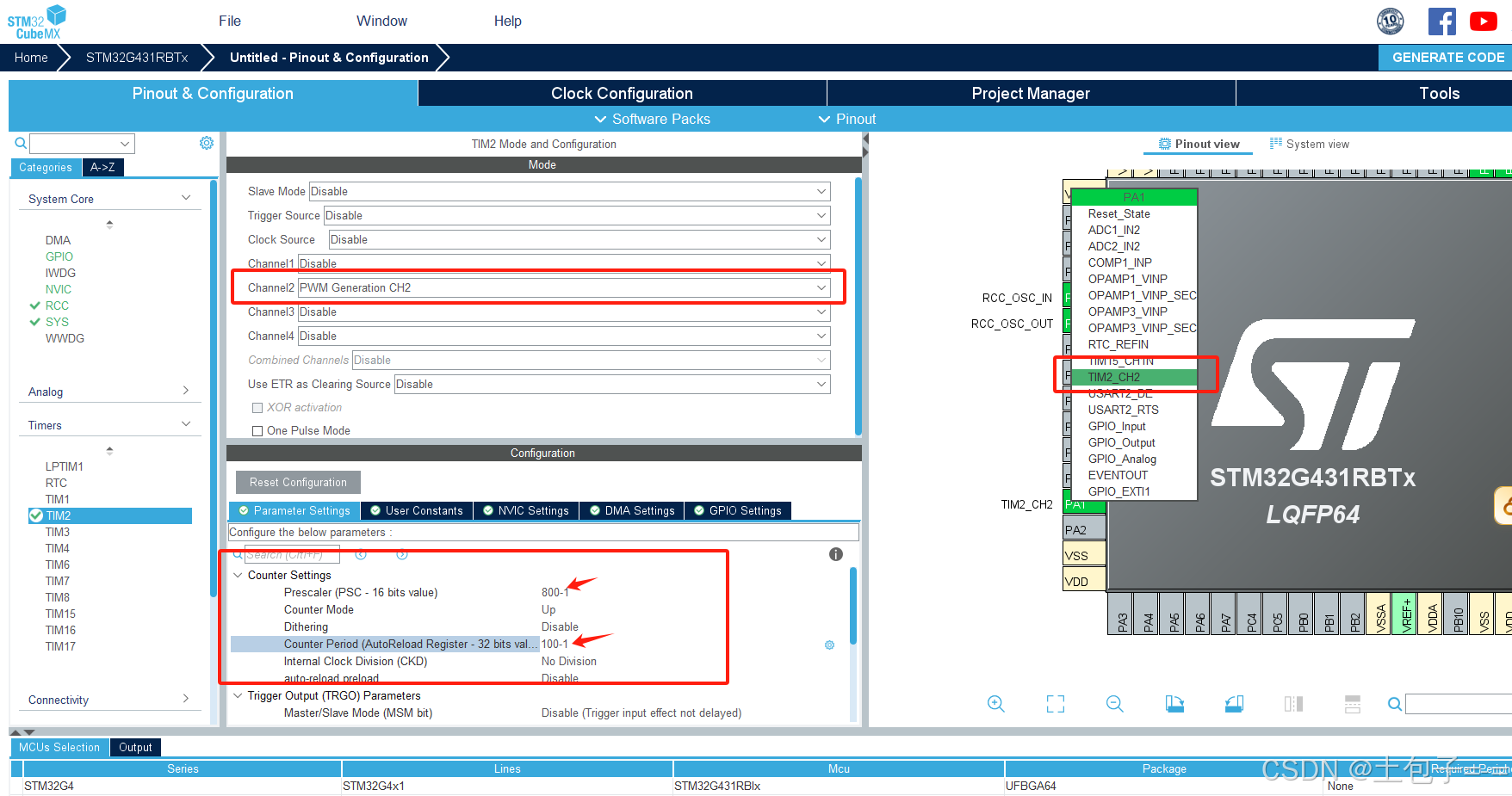Zoom out of the pinout view
The width and height of the screenshot is (1512, 796).
(1115, 704)
